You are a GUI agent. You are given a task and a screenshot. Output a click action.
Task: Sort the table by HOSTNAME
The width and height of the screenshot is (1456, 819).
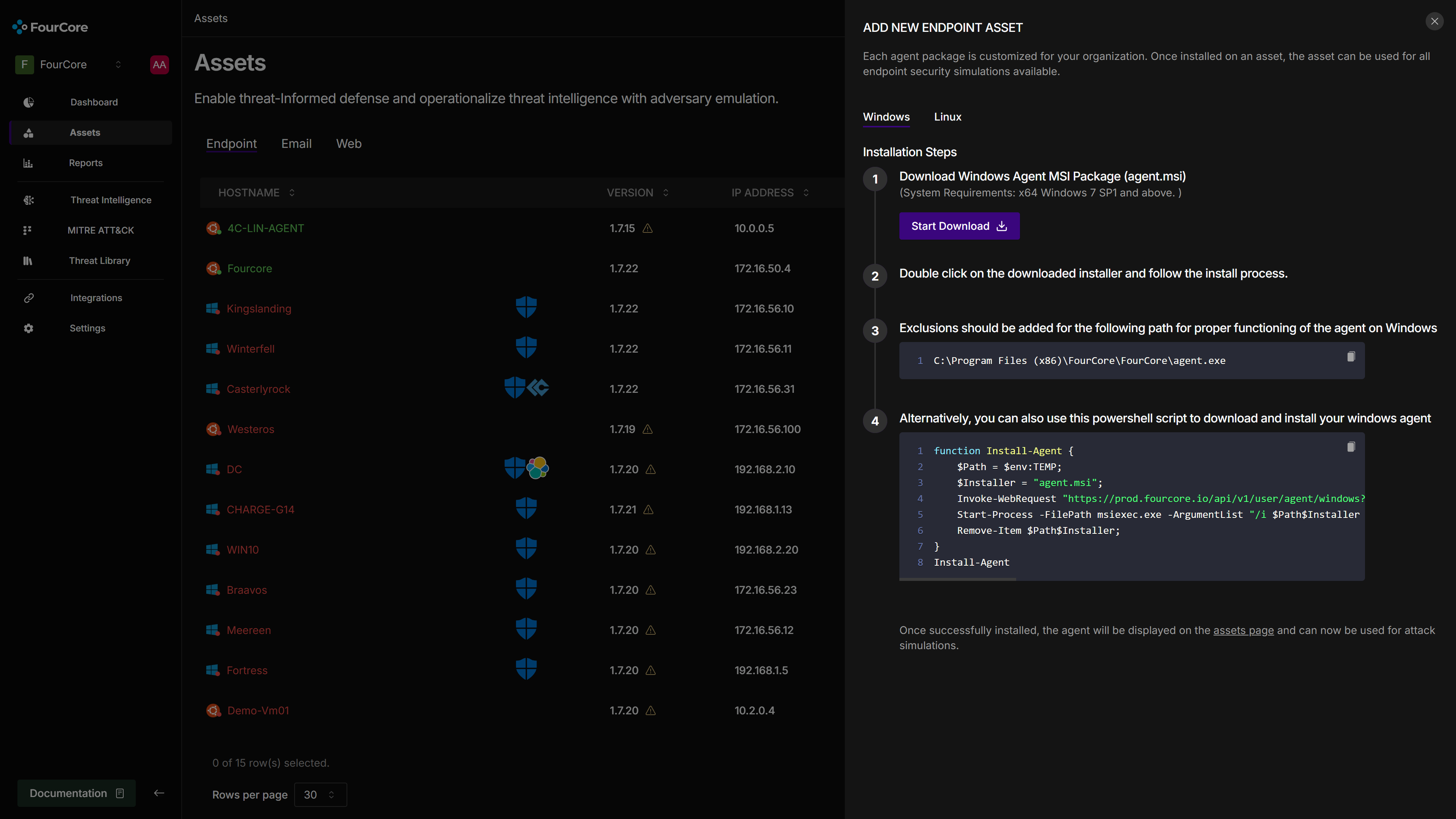257,193
